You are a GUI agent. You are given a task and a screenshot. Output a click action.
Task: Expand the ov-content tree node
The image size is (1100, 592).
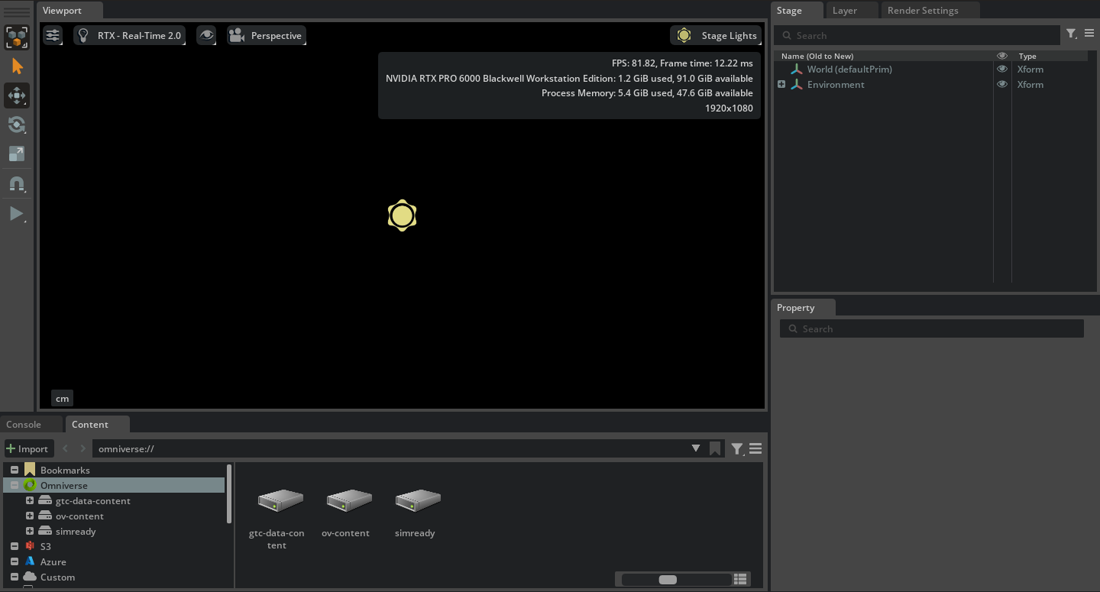click(x=29, y=516)
